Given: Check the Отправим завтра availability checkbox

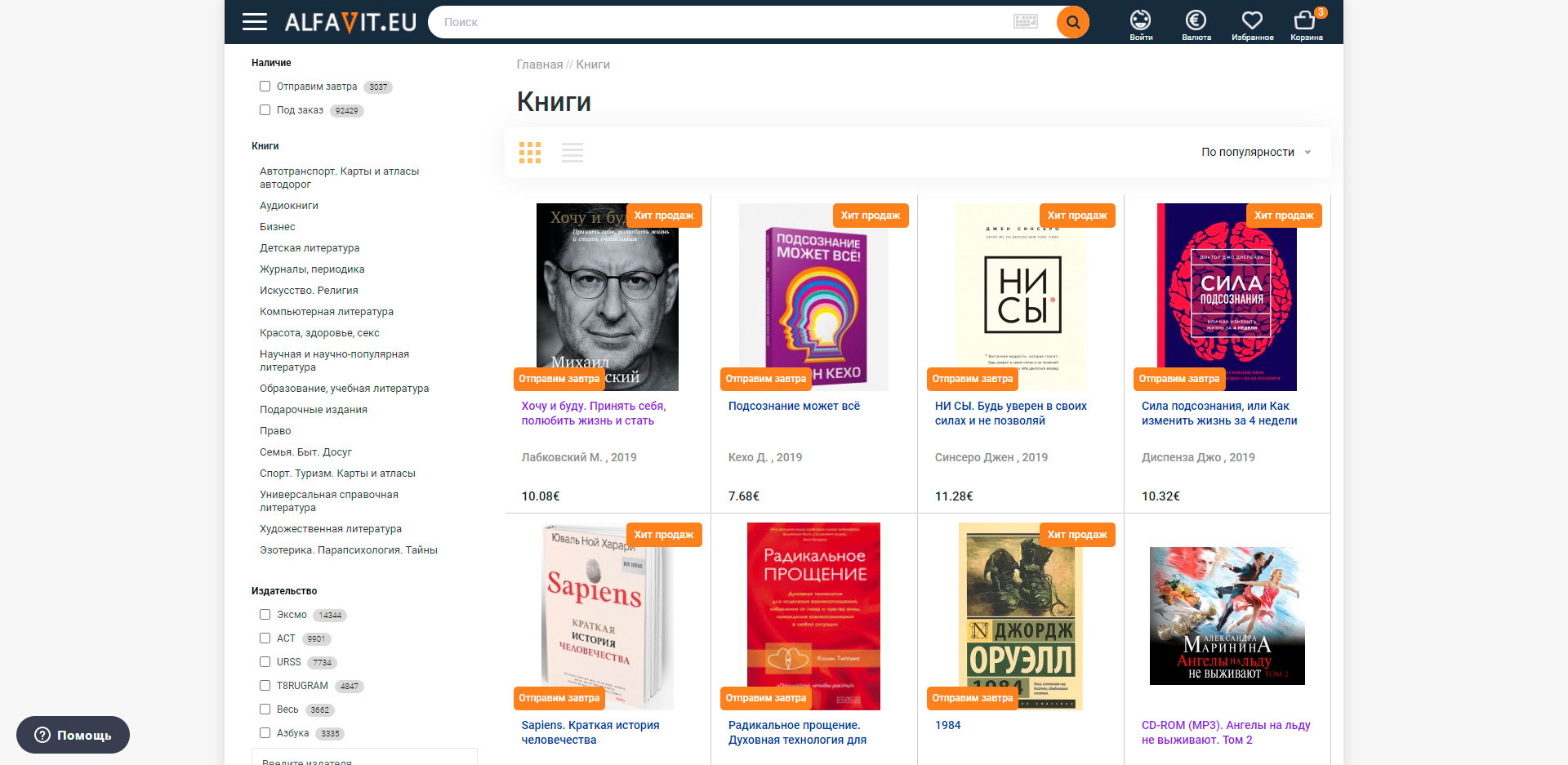Looking at the screenshot, I should [x=265, y=87].
